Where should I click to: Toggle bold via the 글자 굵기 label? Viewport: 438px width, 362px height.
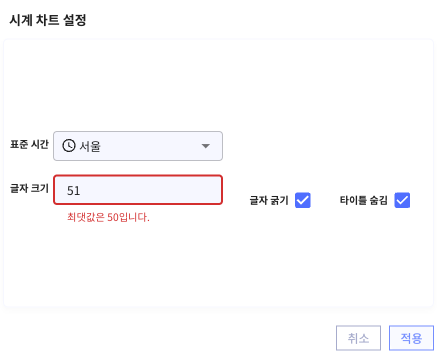point(269,200)
